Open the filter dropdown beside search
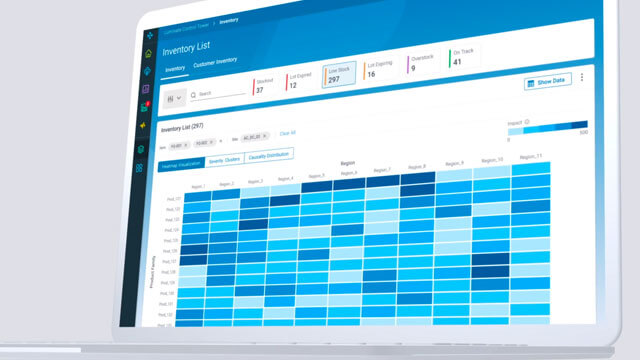 pos(175,98)
